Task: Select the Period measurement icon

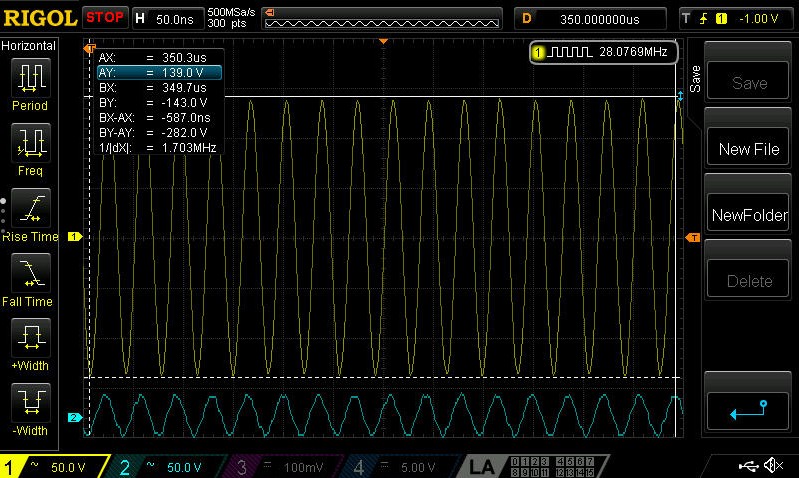Action: [31, 77]
